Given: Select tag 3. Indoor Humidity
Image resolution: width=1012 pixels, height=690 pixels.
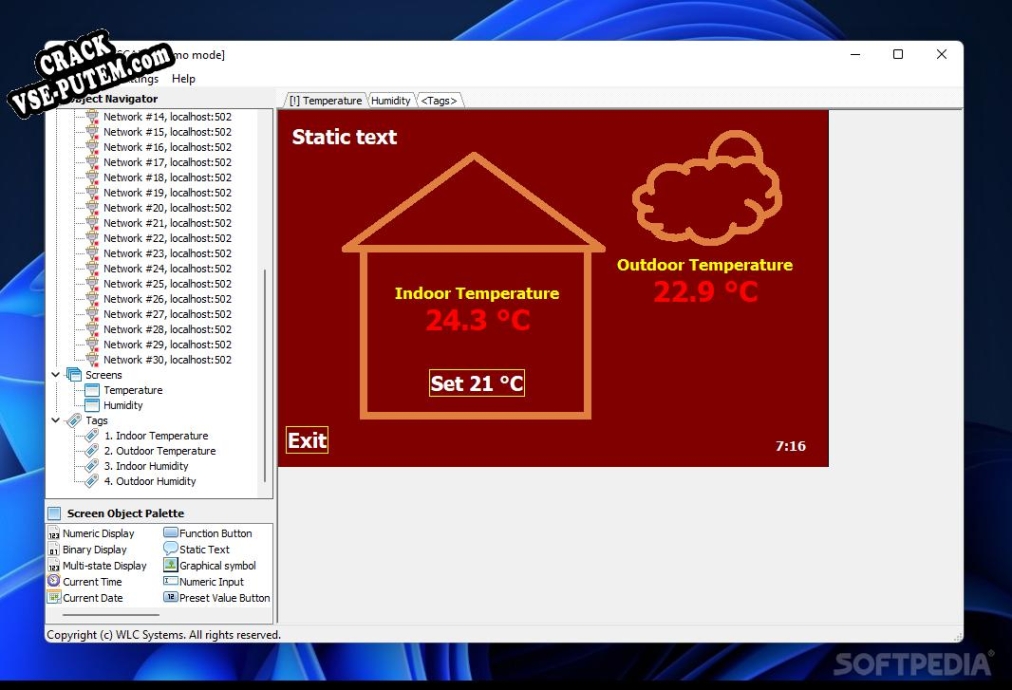Looking at the screenshot, I should point(146,466).
